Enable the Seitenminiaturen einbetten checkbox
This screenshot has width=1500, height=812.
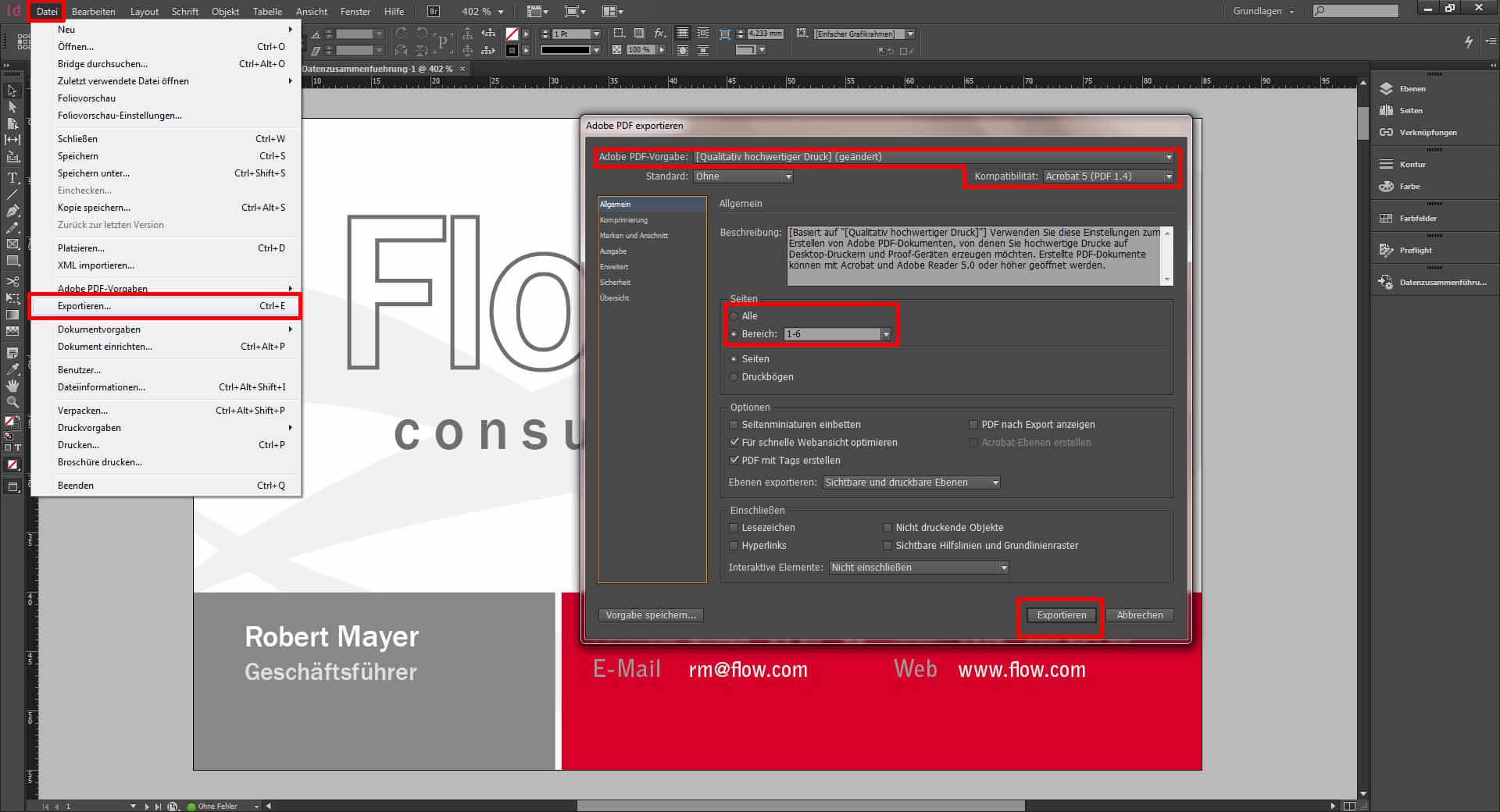734,425
